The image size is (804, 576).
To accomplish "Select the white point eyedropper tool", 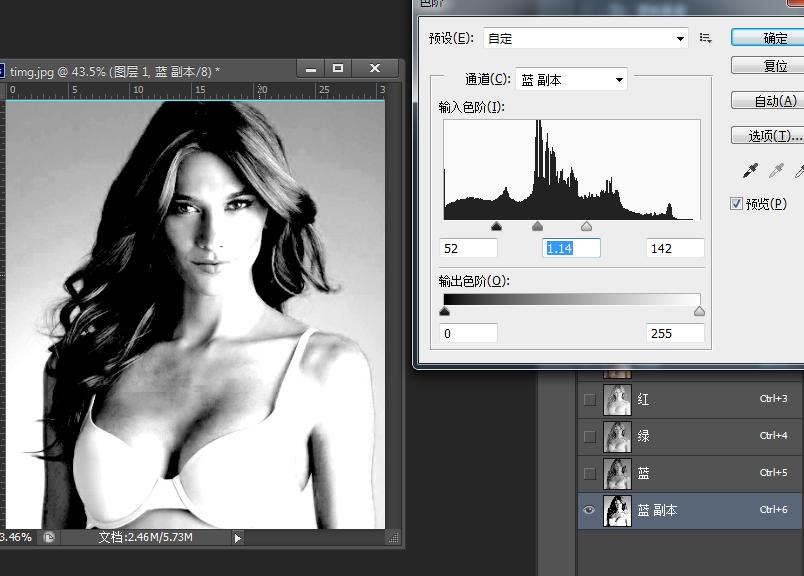I will pyautogui.click(x=801, y=170).
